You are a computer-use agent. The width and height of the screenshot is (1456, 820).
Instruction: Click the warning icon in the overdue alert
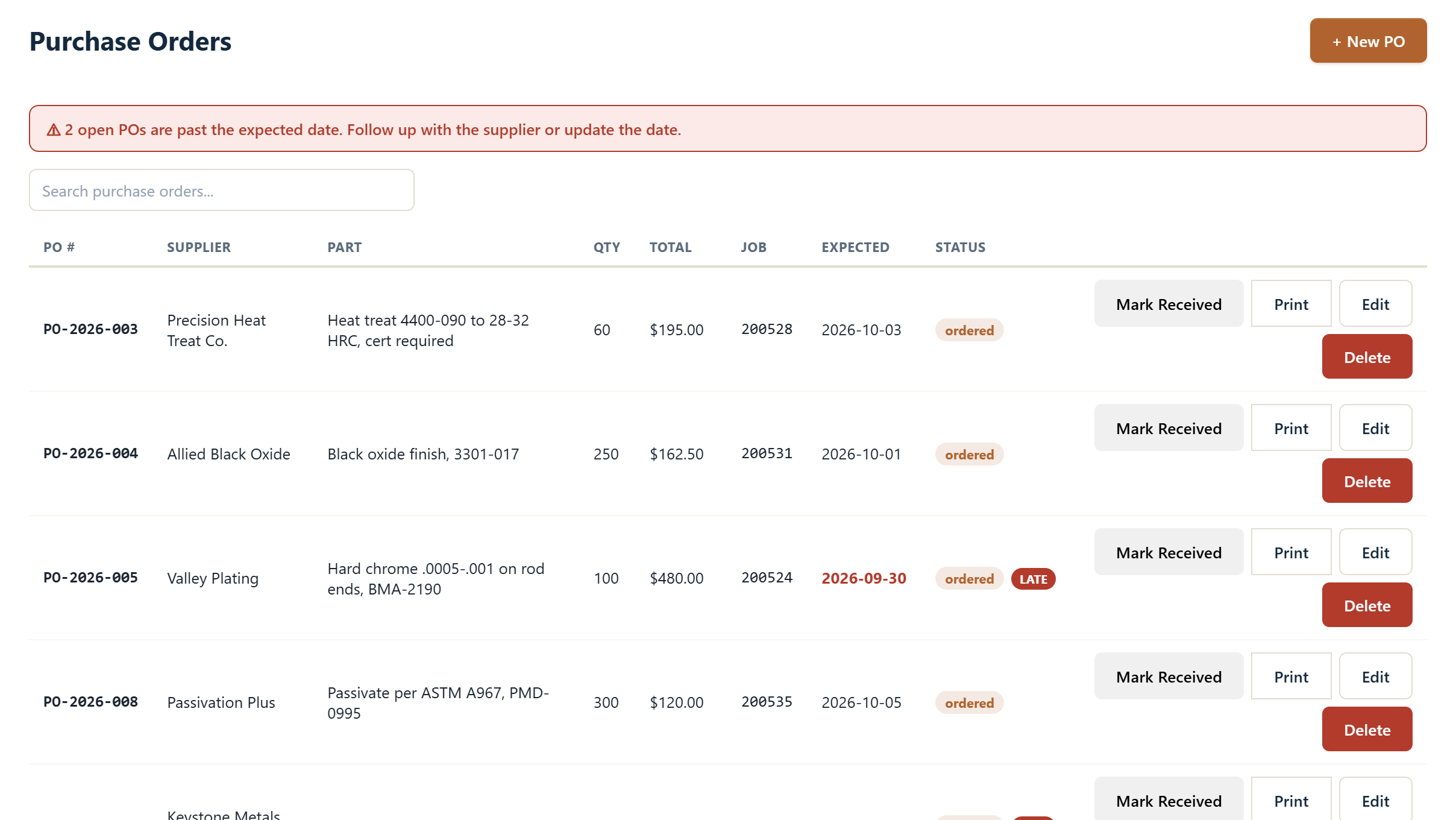(x=54, y=130)
